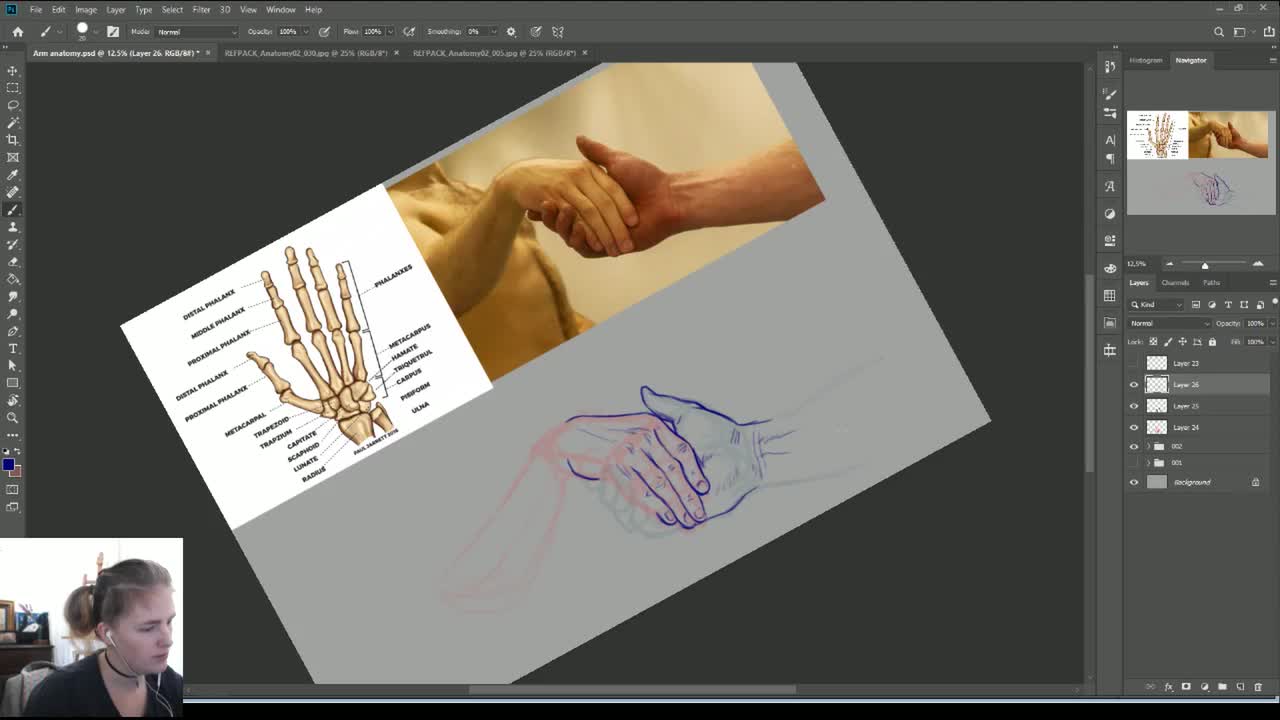Hide the Background layer

[1134, 482]
